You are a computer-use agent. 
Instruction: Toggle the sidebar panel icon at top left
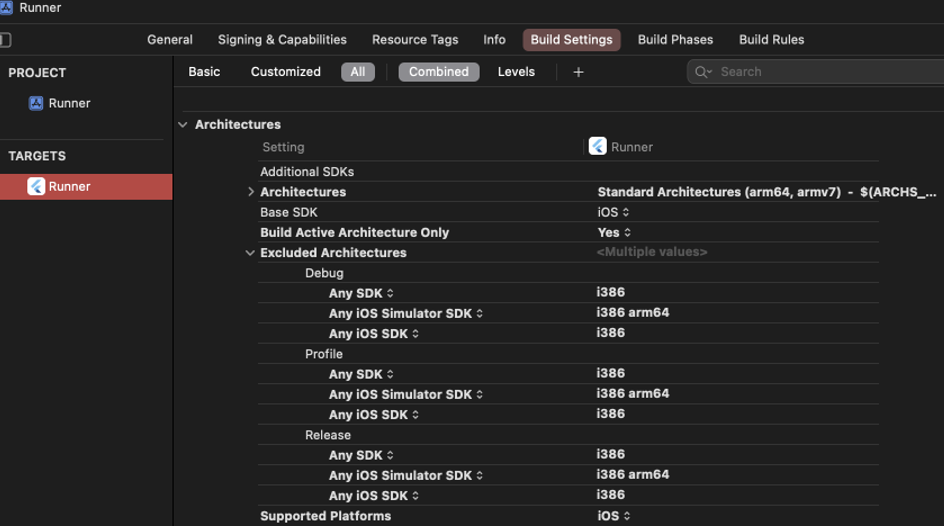(5, 40)
